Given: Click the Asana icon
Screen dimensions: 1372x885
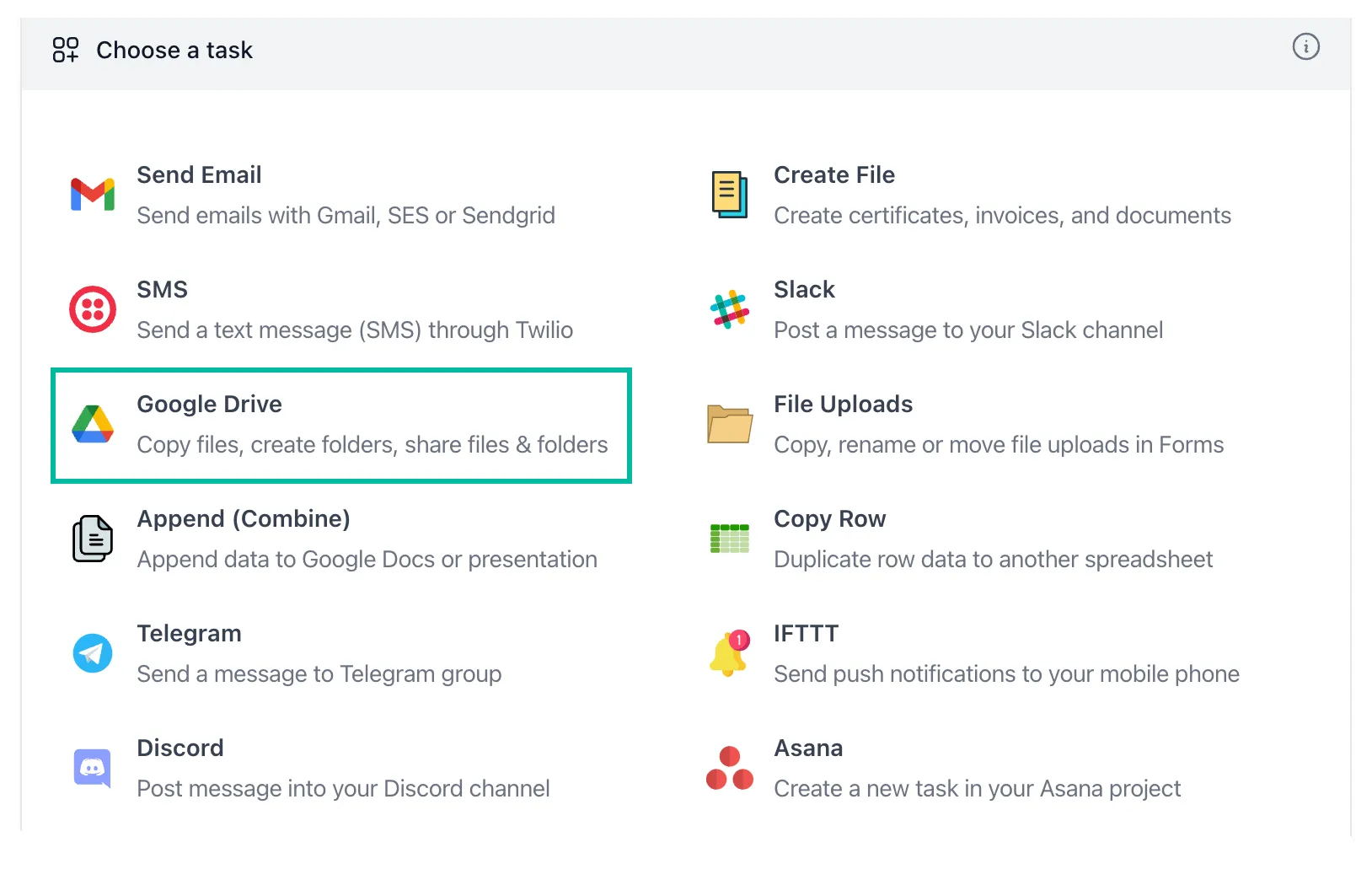Looking at the screenshot, I should click(x=729, y=767).
